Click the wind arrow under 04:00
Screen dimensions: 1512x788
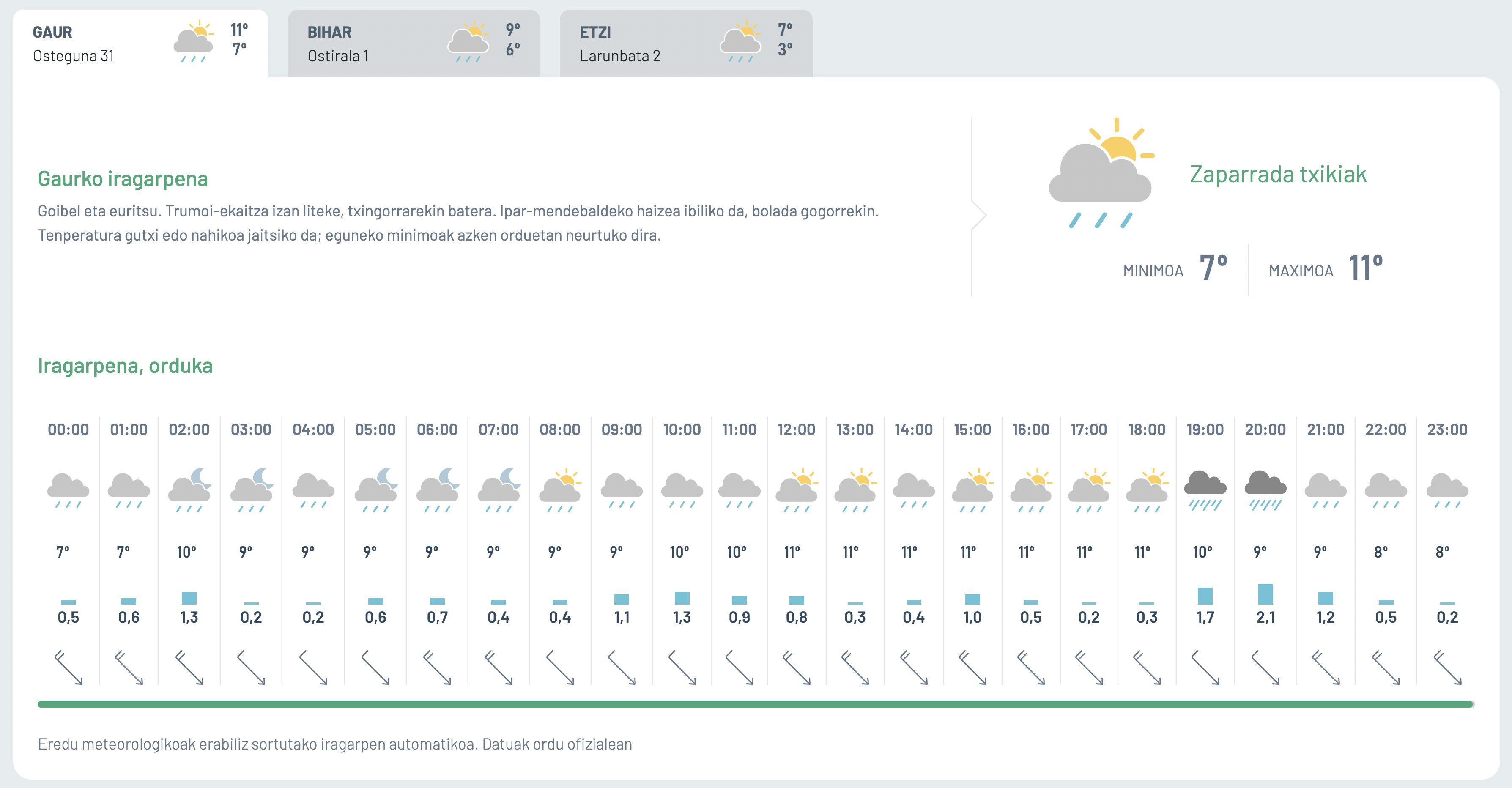313,667
